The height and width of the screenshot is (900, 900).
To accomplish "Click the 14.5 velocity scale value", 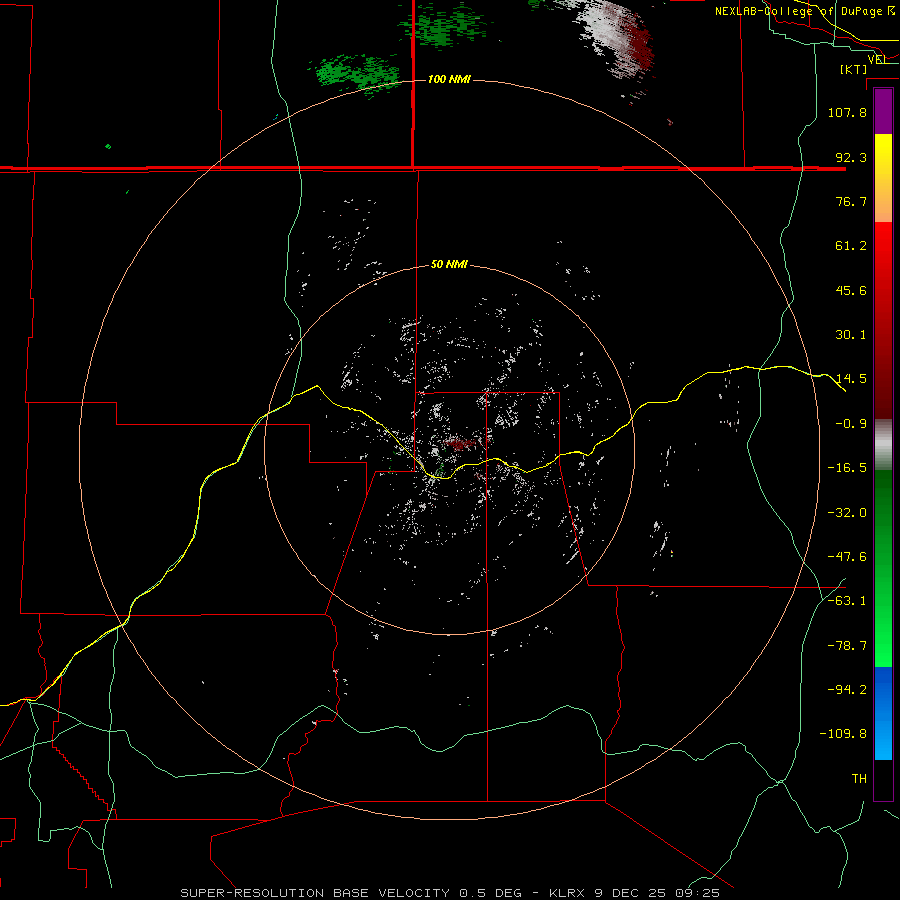I will pyautogui.click(x=851, y=379).
